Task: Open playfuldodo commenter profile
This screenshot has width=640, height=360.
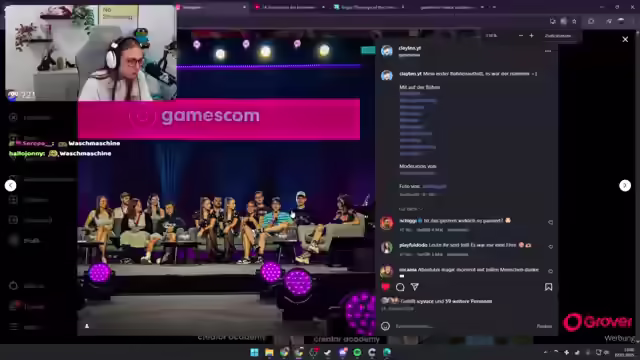Action: tap(413, 245)
